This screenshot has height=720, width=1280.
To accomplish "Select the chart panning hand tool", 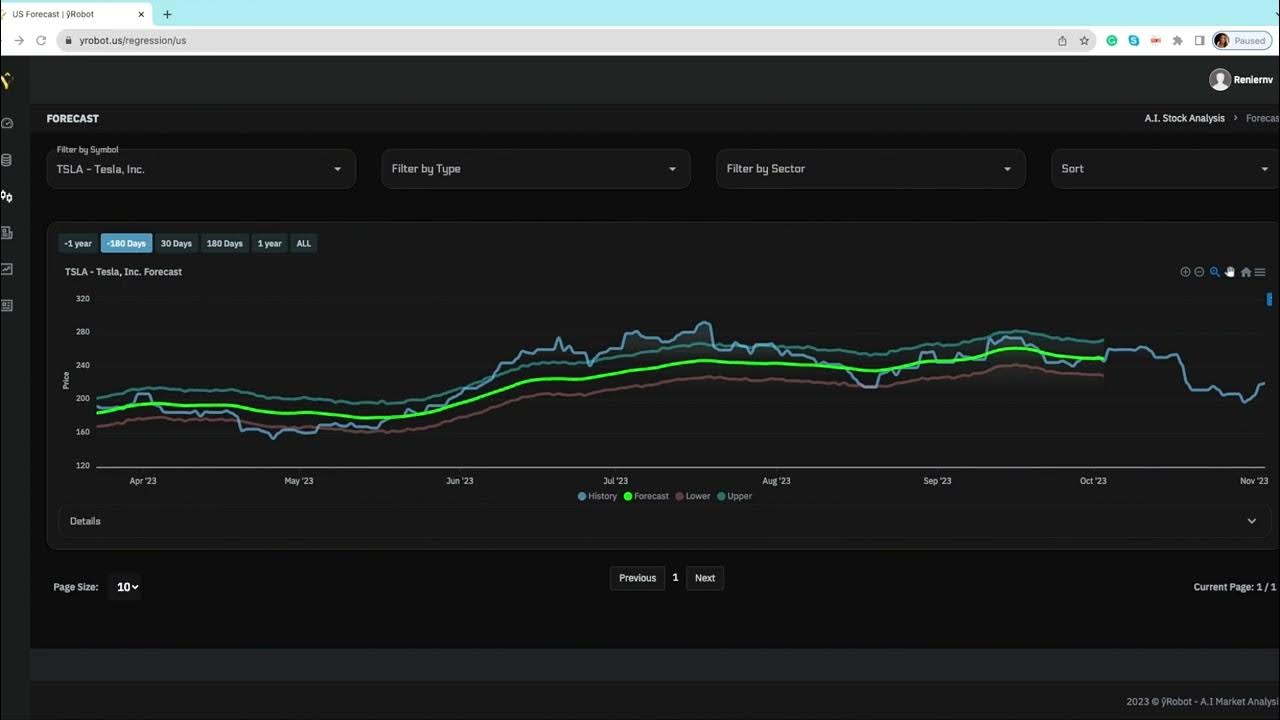I will [x=1230, y=272].
